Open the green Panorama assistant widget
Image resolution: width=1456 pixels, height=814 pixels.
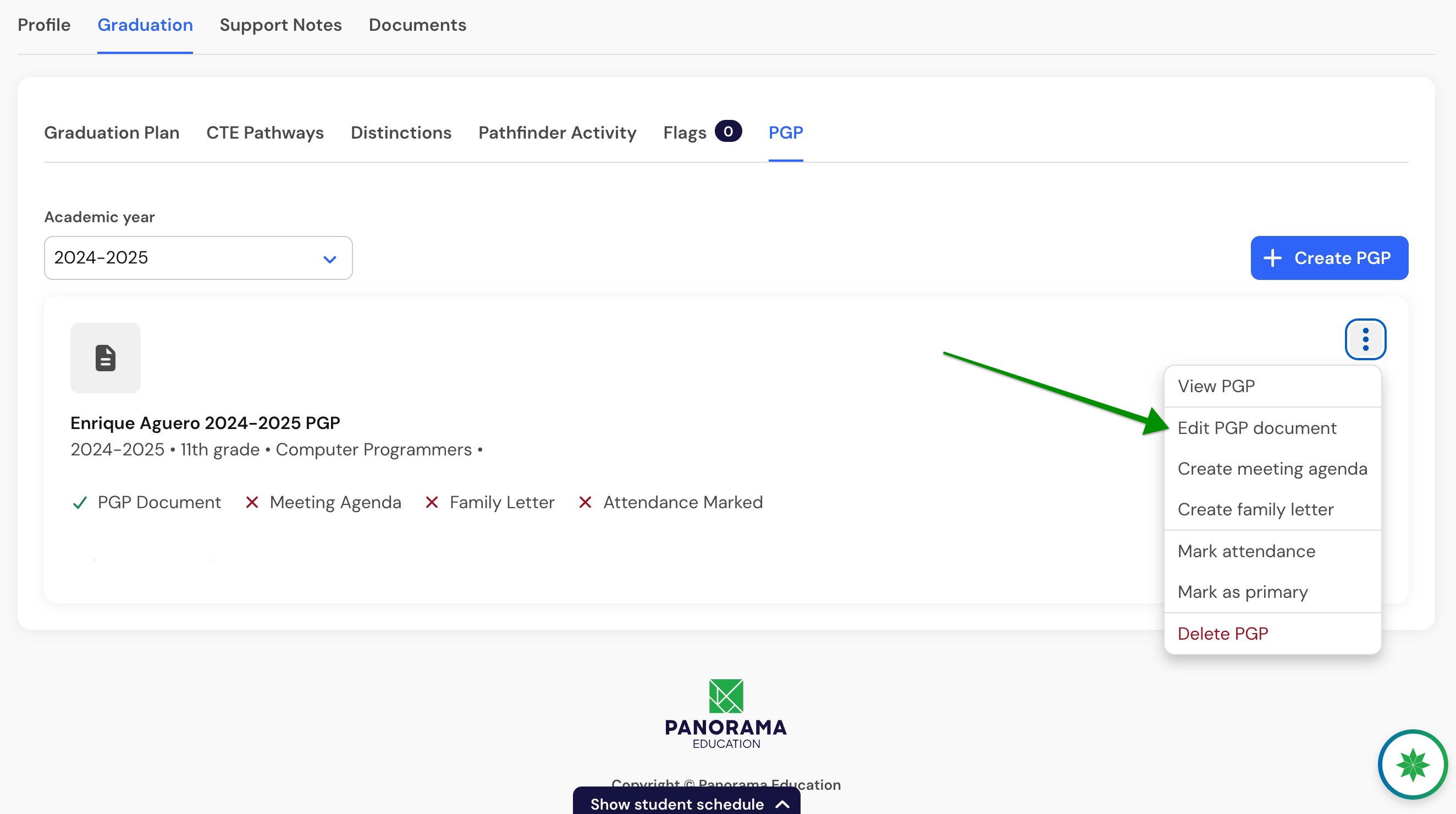[x=1412, y=764]
